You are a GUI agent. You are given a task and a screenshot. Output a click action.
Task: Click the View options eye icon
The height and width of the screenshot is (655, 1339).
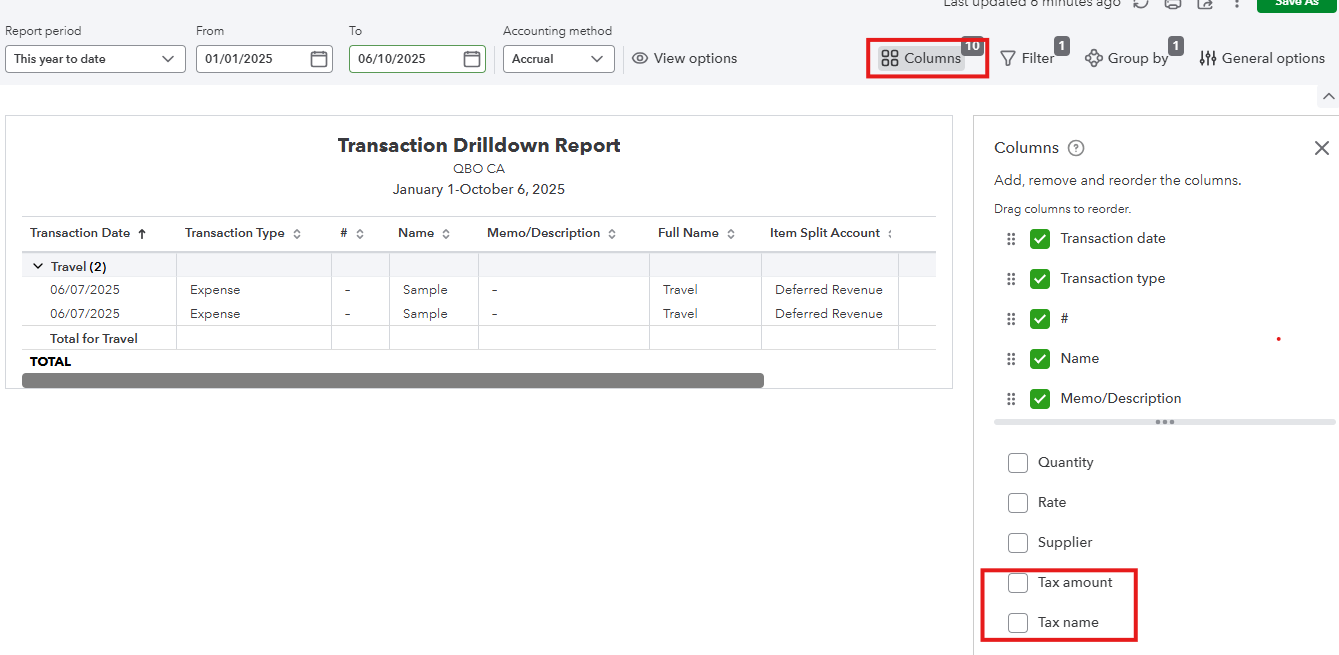pyautogui.click(x=640, y=59)
